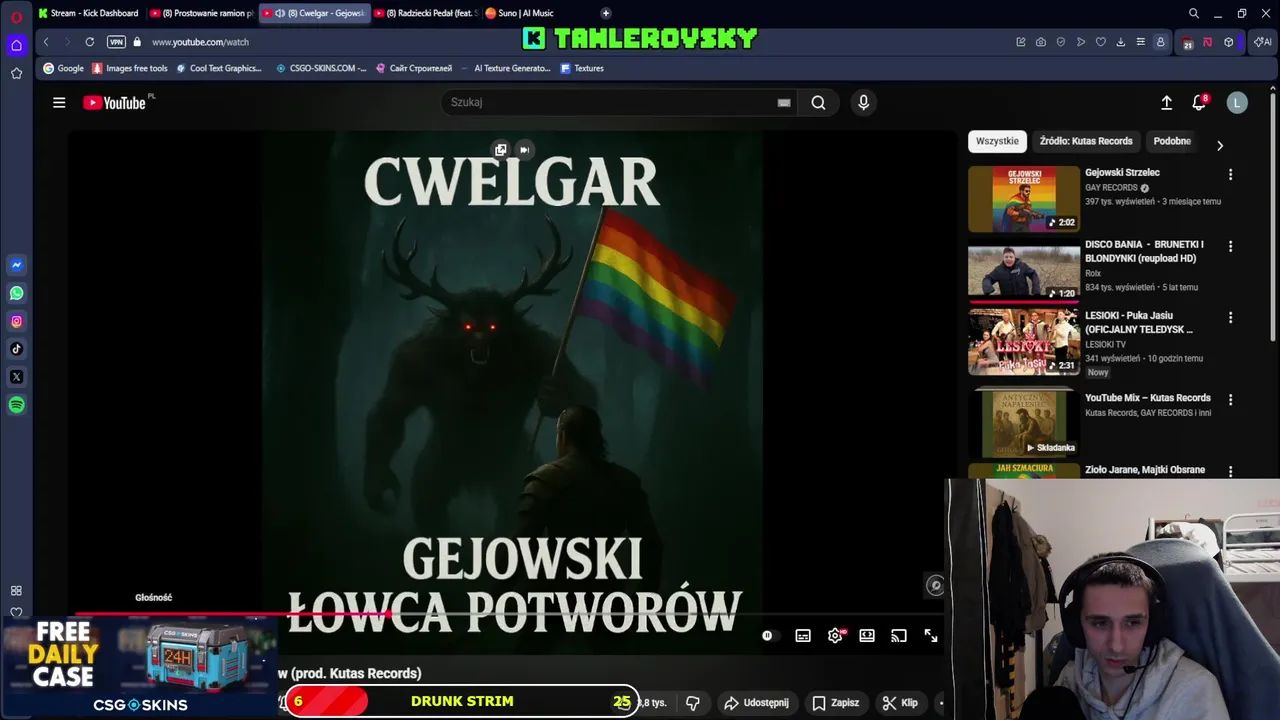
Task: Open Spotify in the Opera sidebar
Action: [16, 405]
